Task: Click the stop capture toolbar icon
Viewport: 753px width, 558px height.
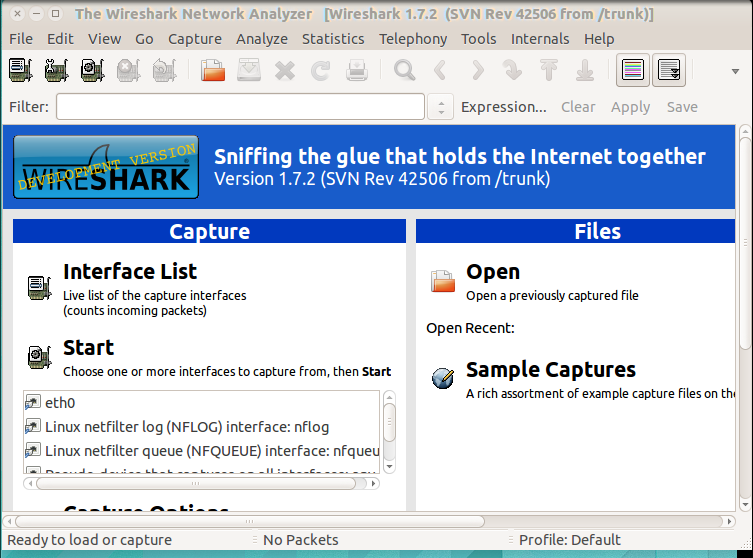Action: pyautogui.click(x=129, y=70)
